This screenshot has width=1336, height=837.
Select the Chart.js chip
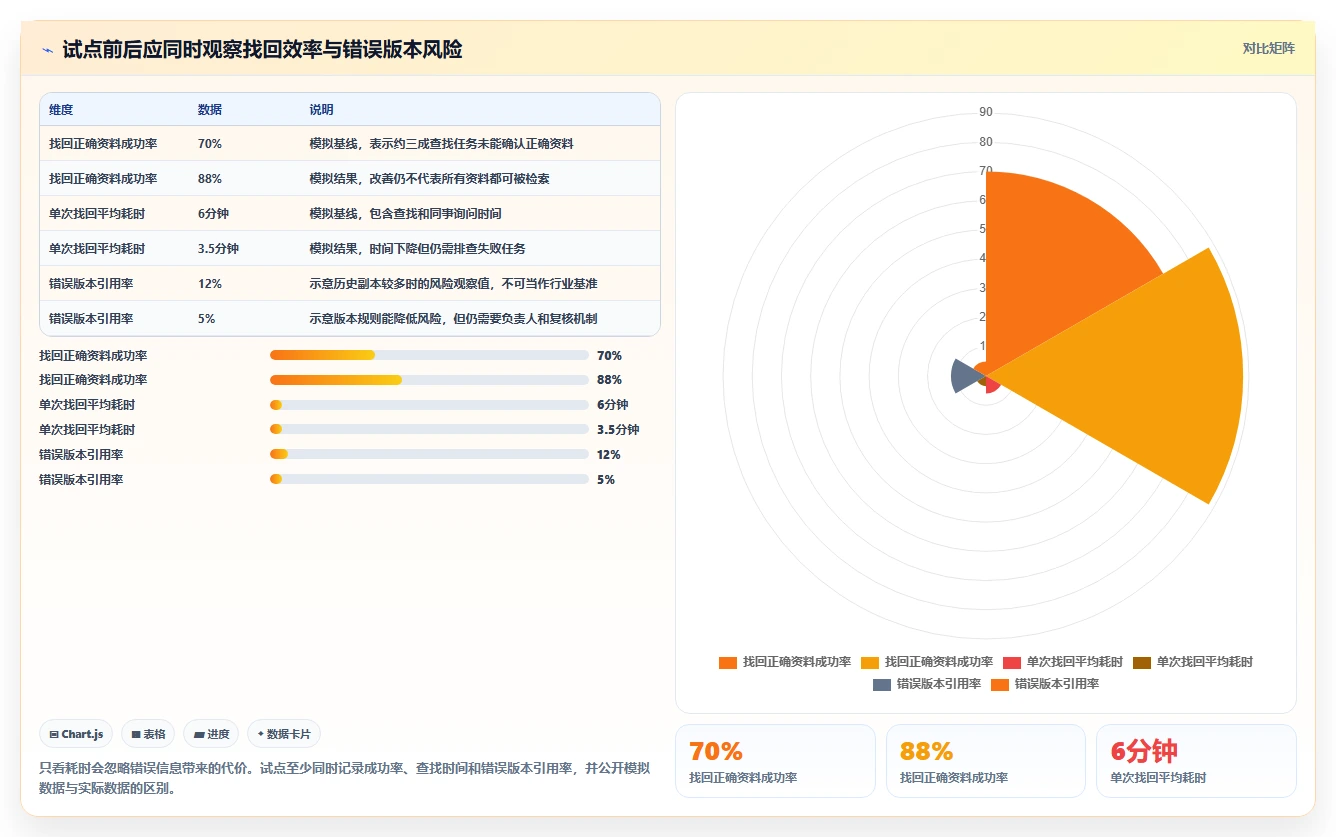(x=76, y=734)
